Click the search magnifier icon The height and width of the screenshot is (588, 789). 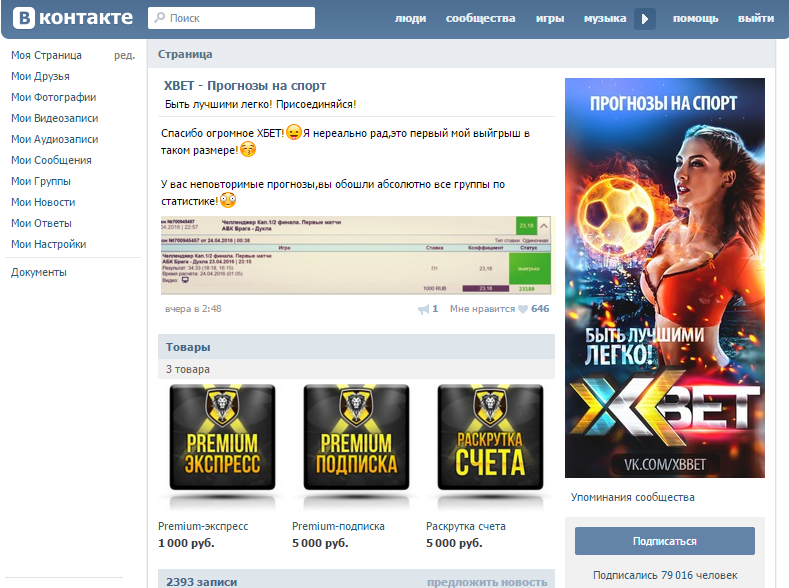point(160,18)
